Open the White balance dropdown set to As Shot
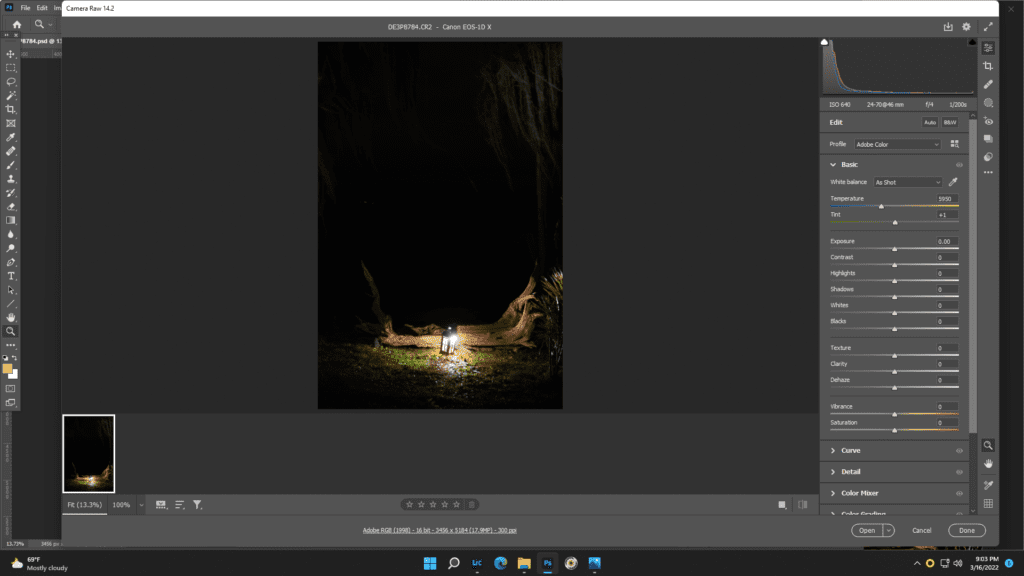 [908, 182]
